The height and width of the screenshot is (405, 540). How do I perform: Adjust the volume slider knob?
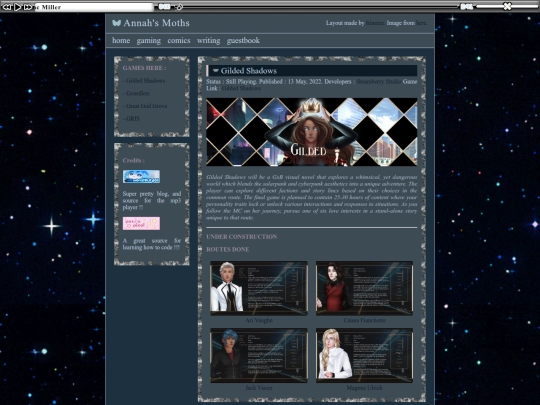(x=507, y=6)
